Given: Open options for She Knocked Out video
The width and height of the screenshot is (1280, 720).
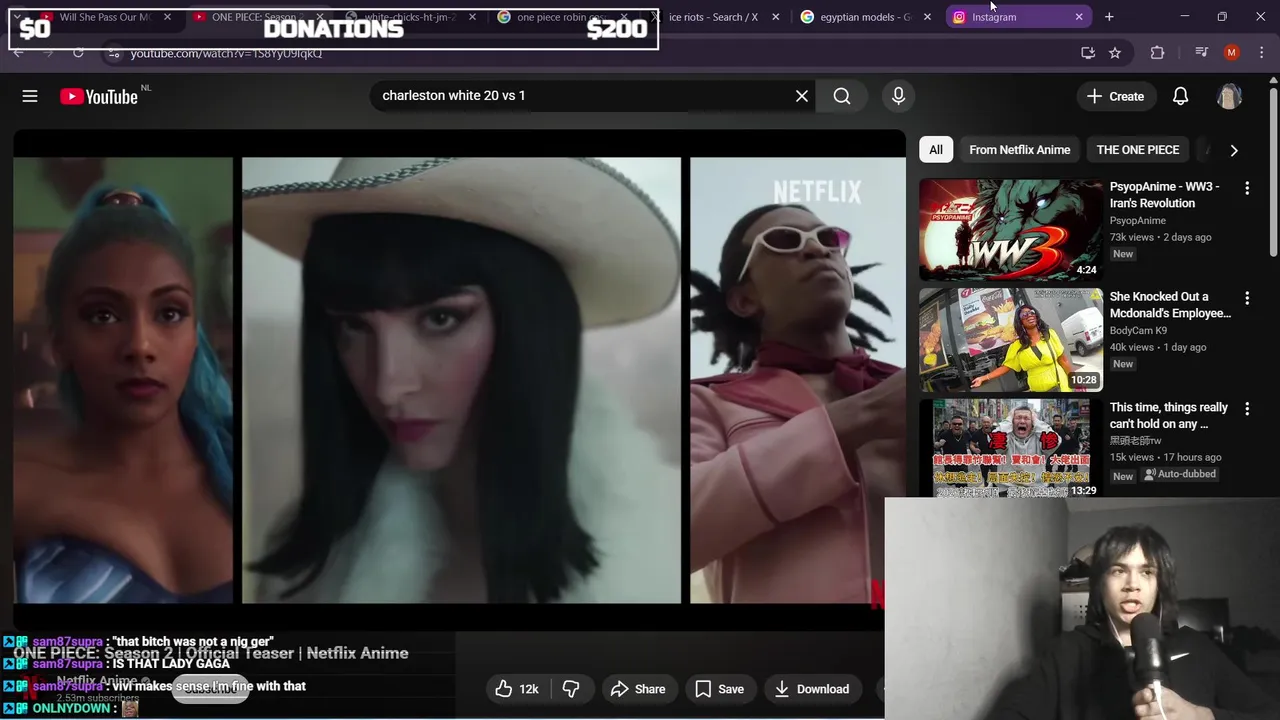Looking at the screenshot, I should click(1247, 298).
